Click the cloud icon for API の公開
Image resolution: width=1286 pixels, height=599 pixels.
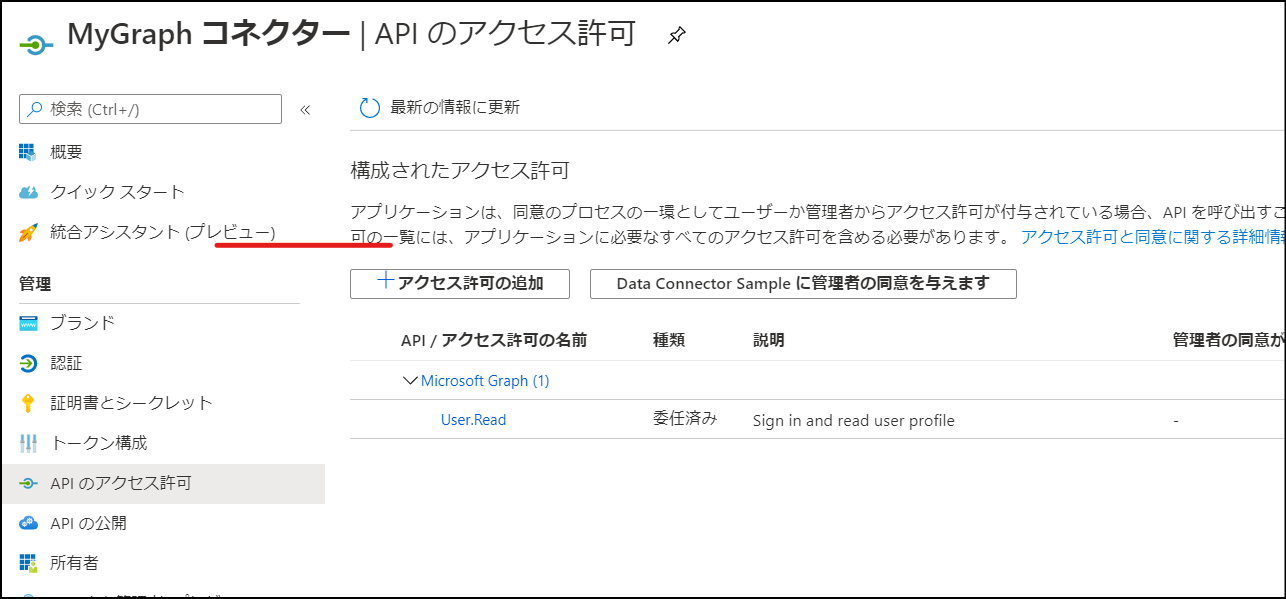pos(28,523)
